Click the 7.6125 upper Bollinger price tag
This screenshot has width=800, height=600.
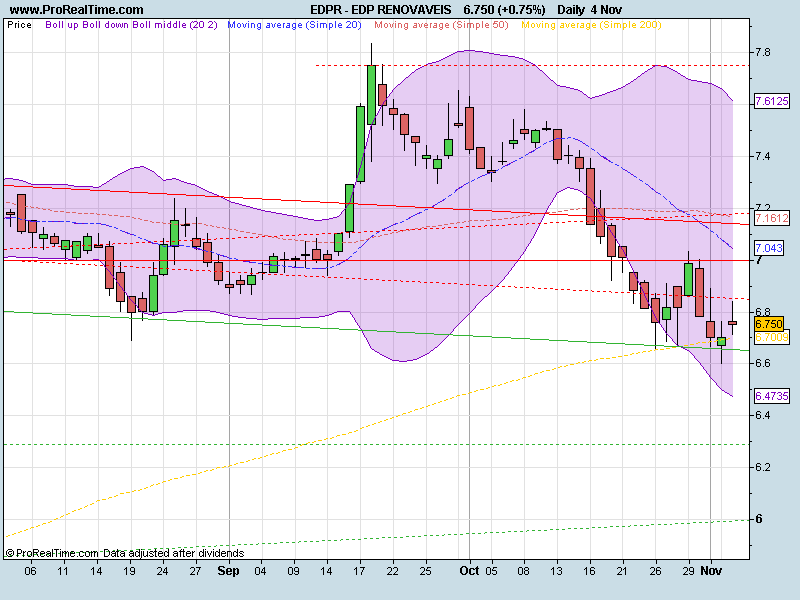pos(771,101)
